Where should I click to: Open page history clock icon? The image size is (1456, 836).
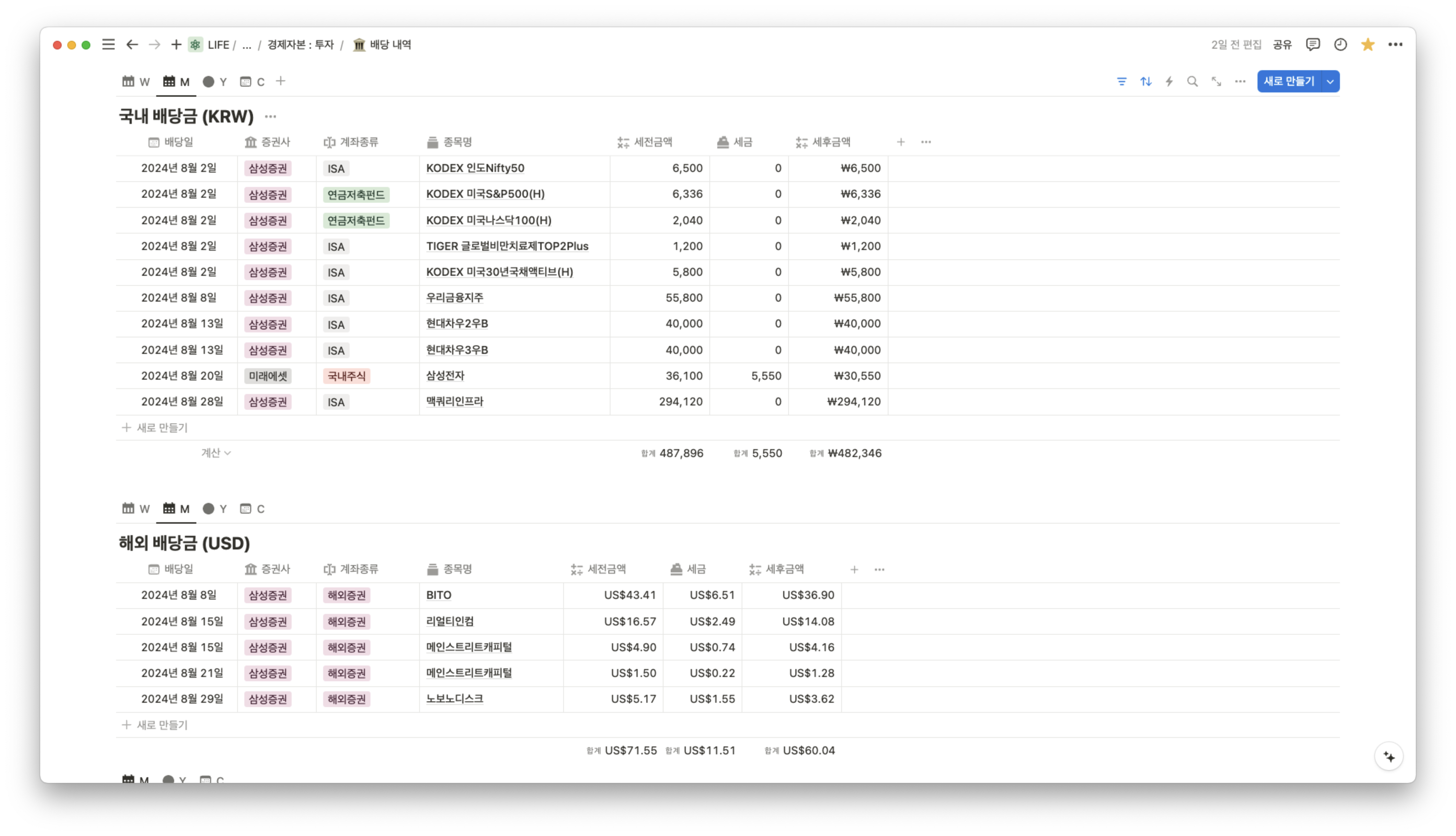point(1340,45)
